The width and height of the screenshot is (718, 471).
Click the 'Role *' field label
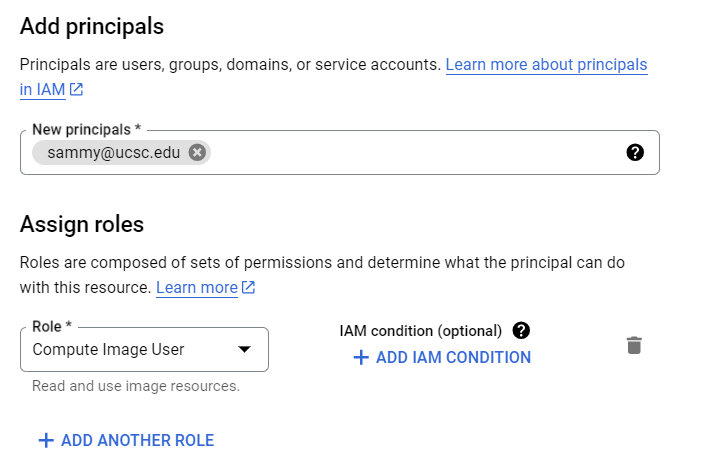[x=53, y=327]
